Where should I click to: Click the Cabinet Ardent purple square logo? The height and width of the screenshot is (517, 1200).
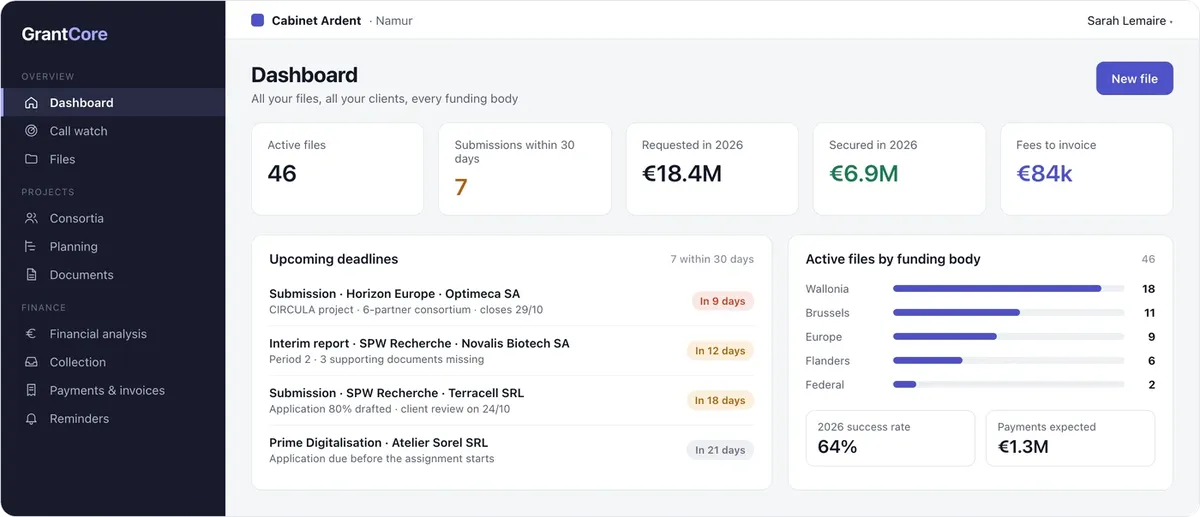pyautogui.click(x=258, y=20)
